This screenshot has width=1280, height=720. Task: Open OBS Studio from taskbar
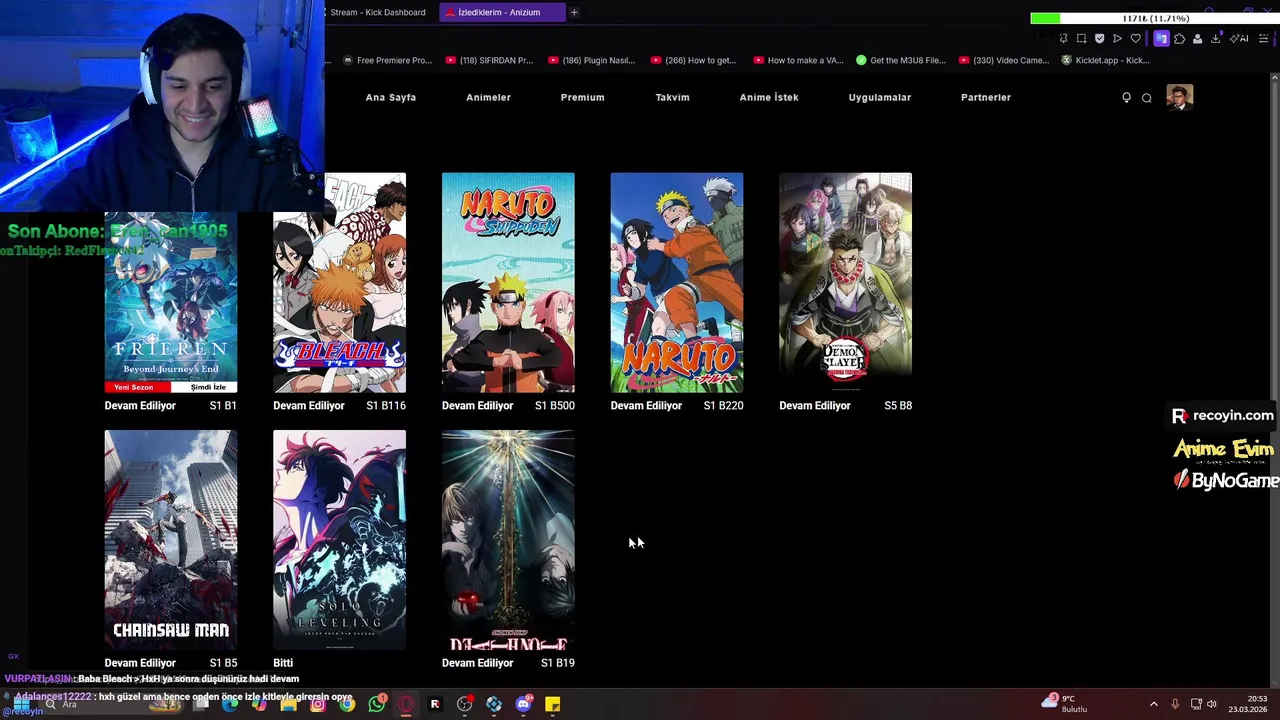[464, 704]
